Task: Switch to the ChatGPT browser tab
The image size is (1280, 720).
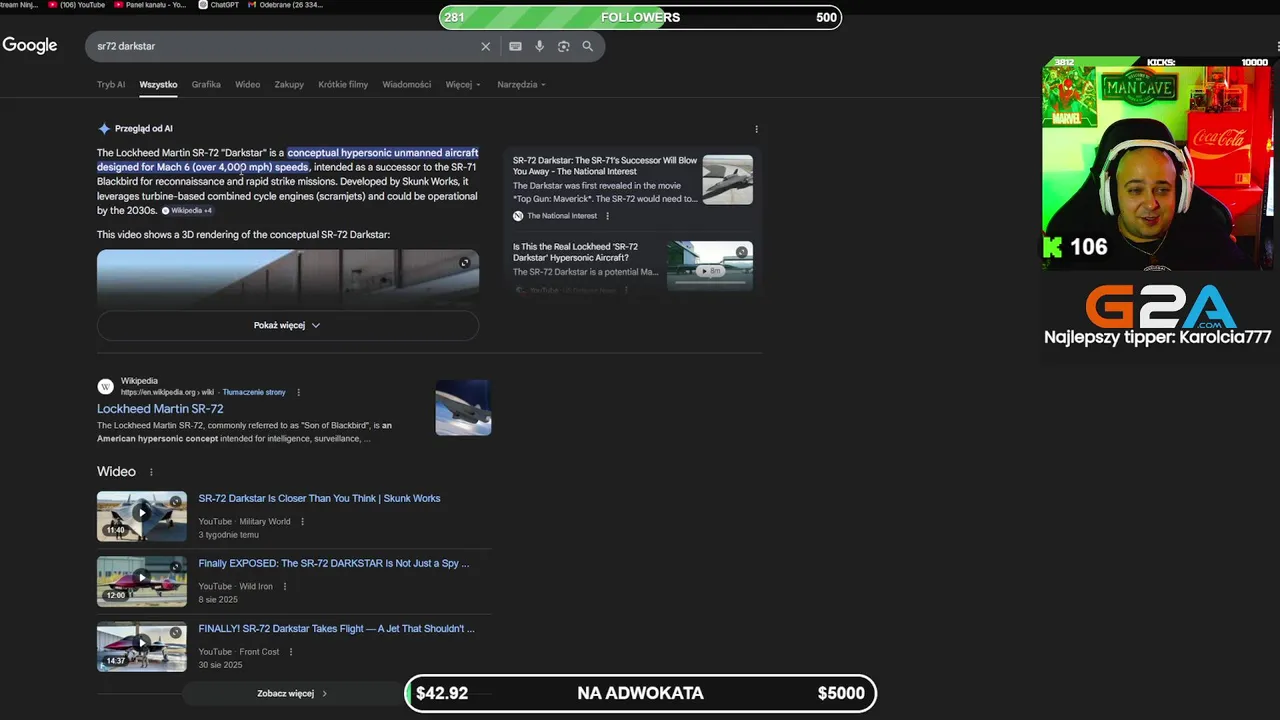Action: 219,5
